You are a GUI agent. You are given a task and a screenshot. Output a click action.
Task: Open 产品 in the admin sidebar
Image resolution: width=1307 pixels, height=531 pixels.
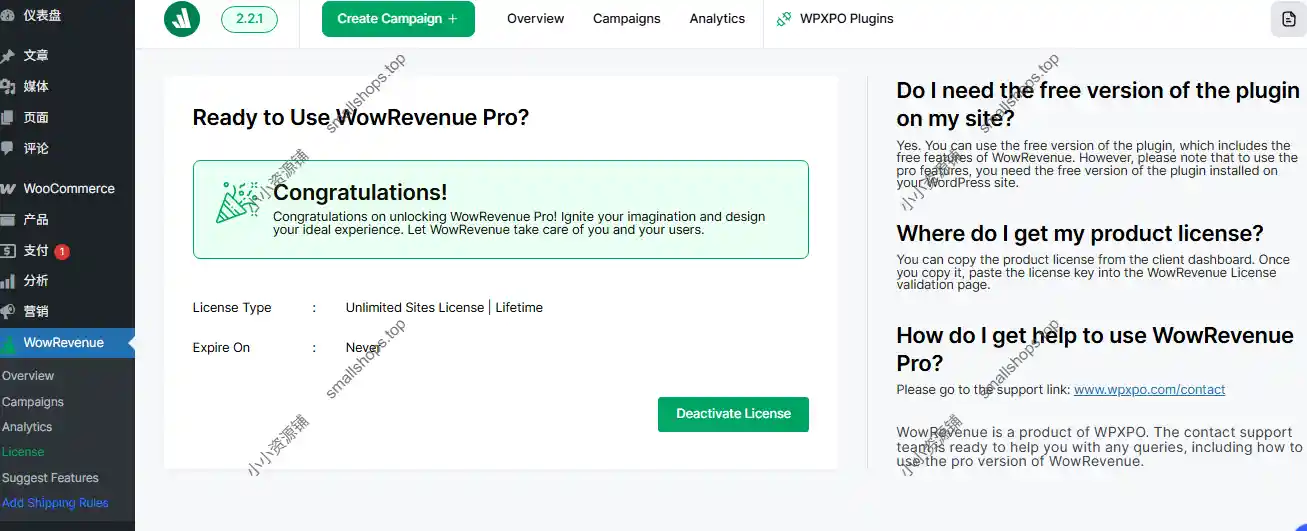pyautogui.click(x=36, y=220)
